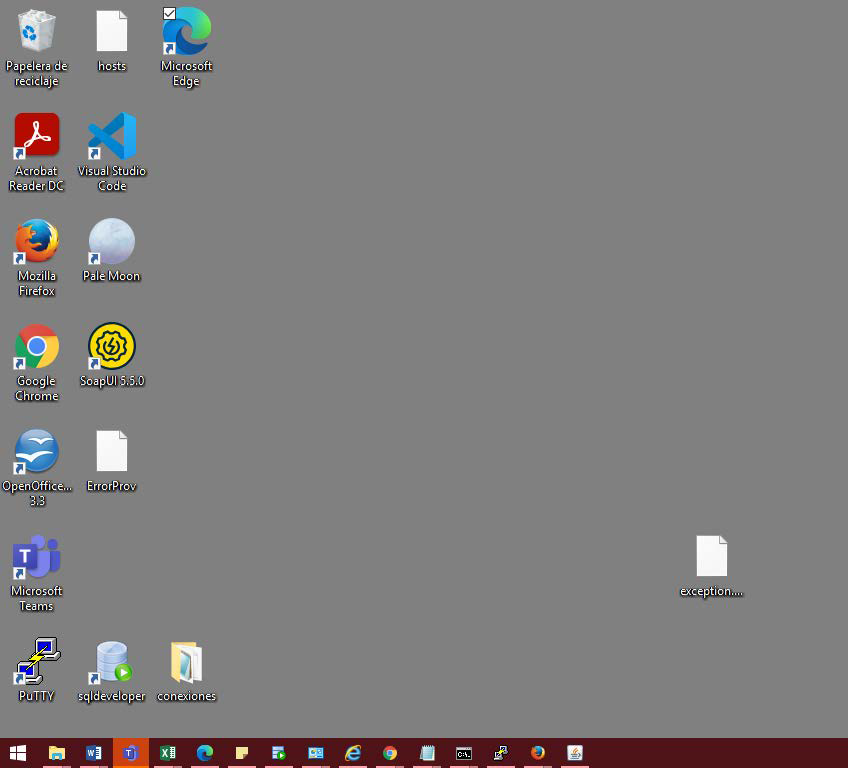Uncheck the Microsoft Edge icon's selection checkbox
848x768 pixels.
click(x=169, y=14)
